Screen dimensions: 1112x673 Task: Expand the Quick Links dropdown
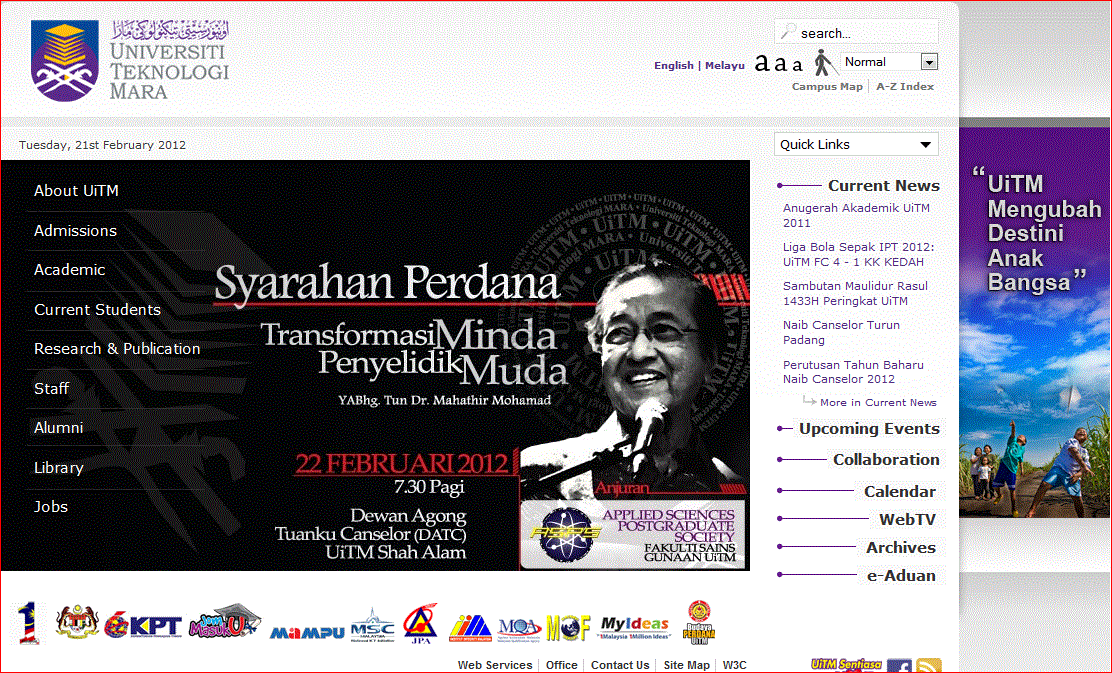pos(856,144)
